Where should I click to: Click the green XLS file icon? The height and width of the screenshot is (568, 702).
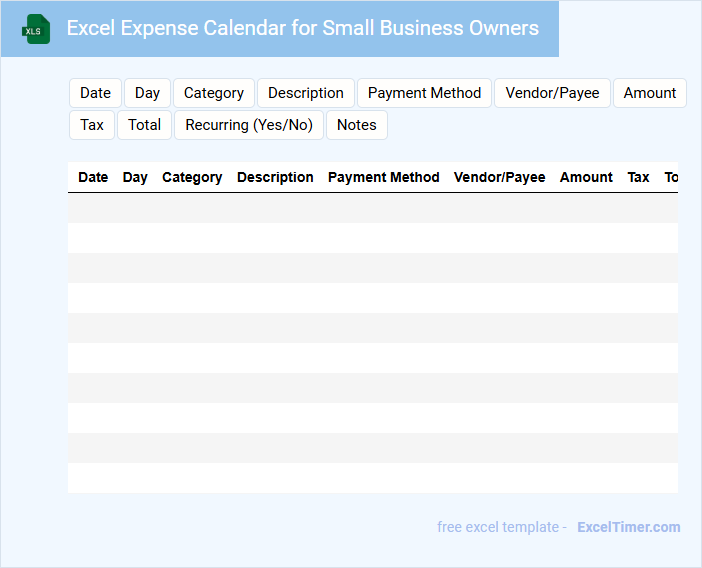click(x=37, y=29)
